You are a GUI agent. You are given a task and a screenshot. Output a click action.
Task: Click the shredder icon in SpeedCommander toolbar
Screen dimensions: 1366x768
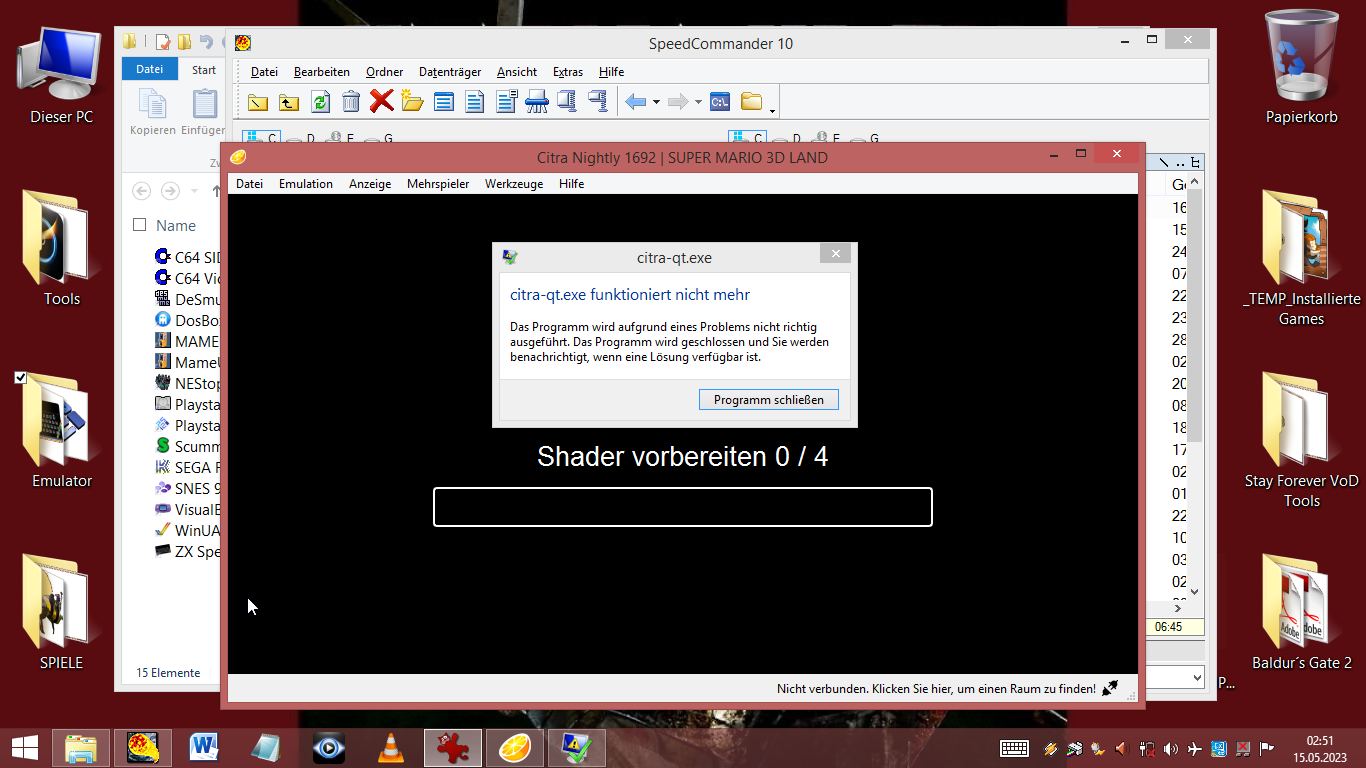coord(536,101)
